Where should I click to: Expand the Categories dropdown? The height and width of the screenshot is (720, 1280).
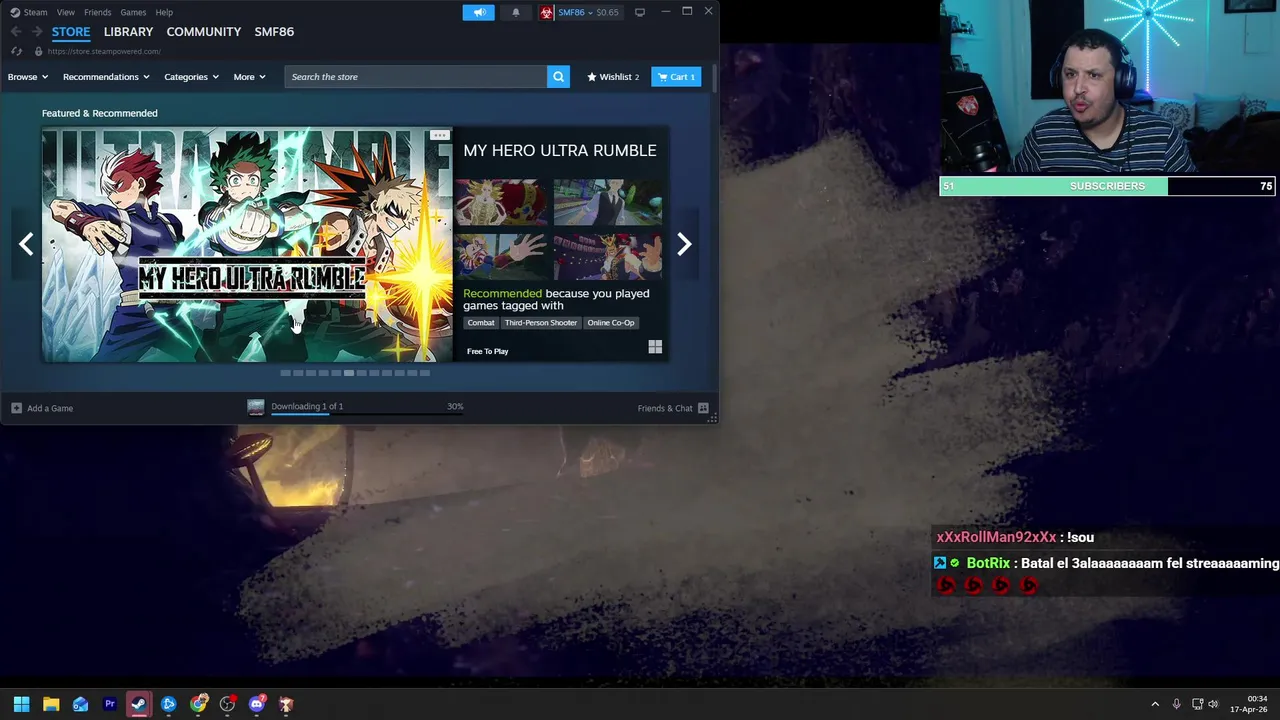[191, 77]
